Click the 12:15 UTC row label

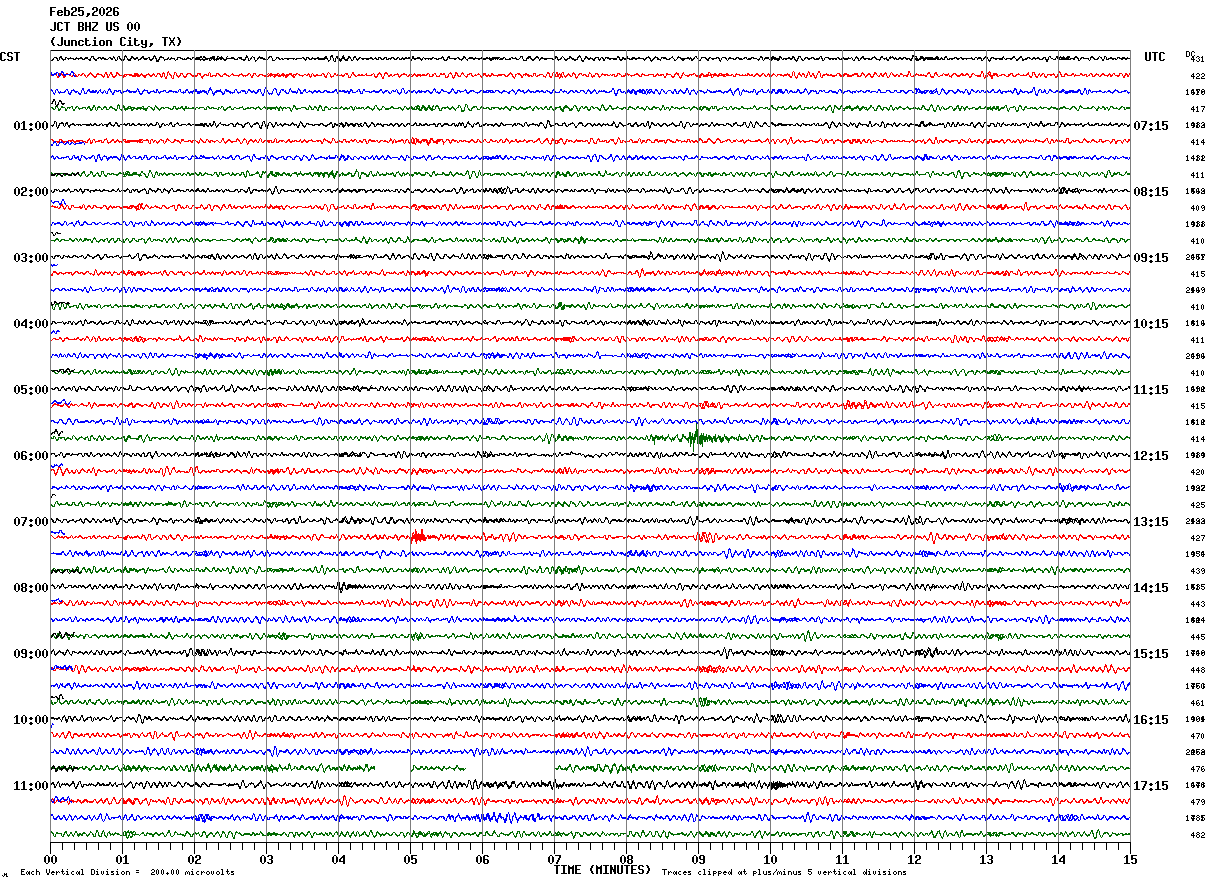point(1151,456)
